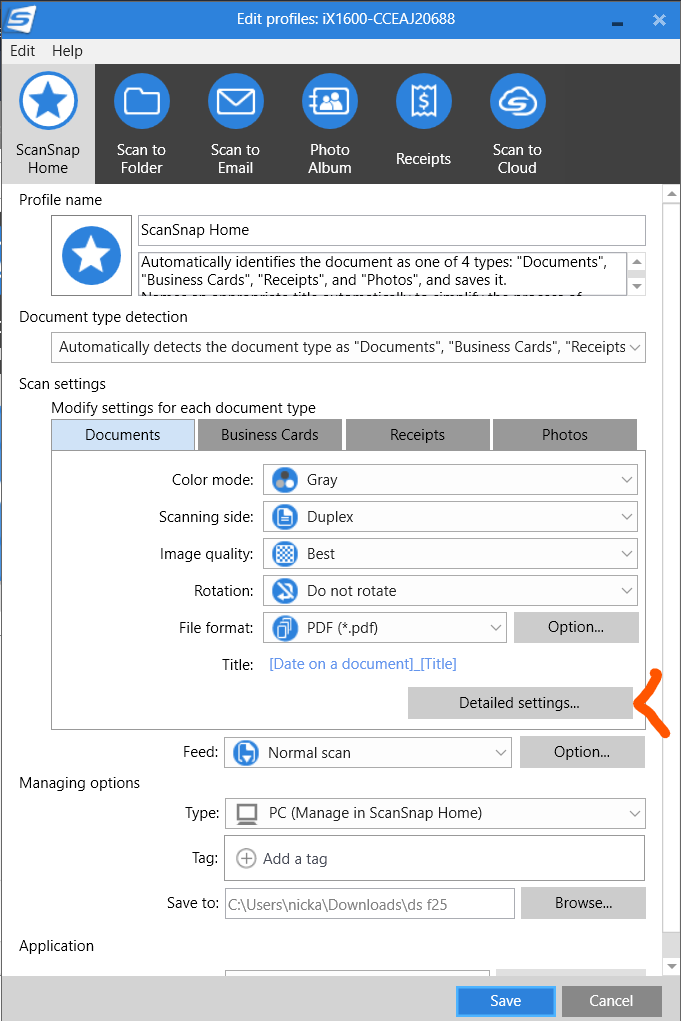Switch to the Photos settings tab

564,435
